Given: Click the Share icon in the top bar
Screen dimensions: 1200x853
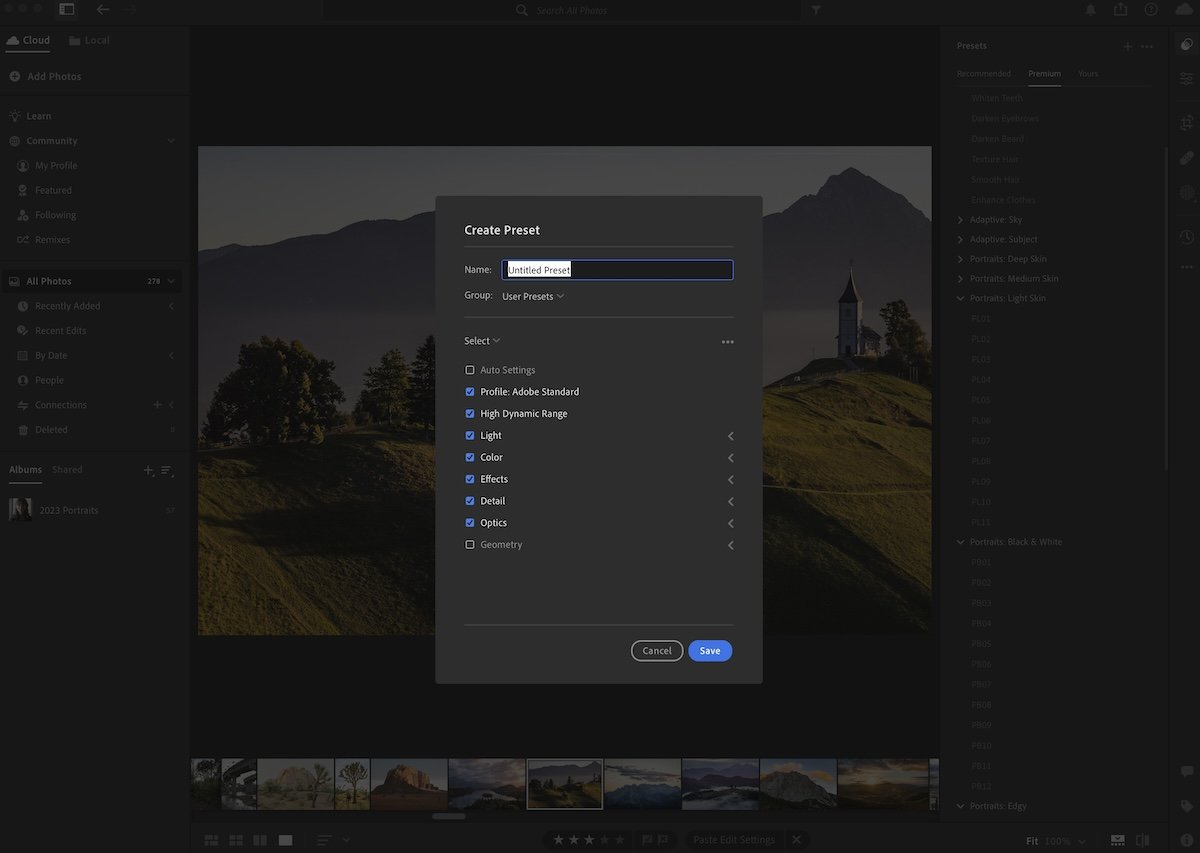Looking at the screenshot, I should 1120,9.
